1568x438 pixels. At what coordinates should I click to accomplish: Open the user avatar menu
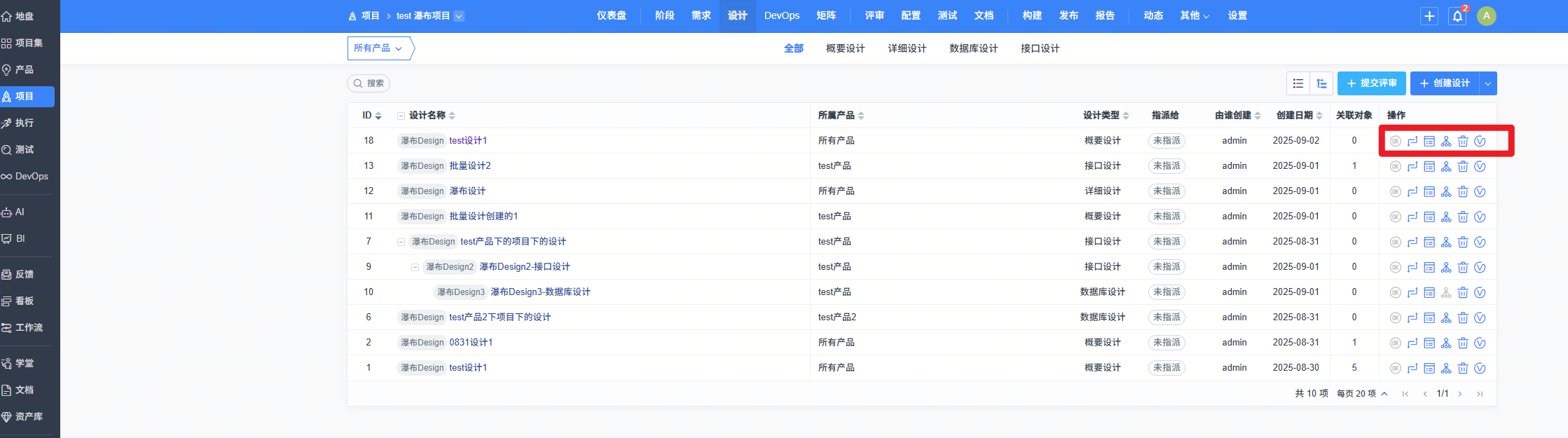click(x=1486, y=16)
